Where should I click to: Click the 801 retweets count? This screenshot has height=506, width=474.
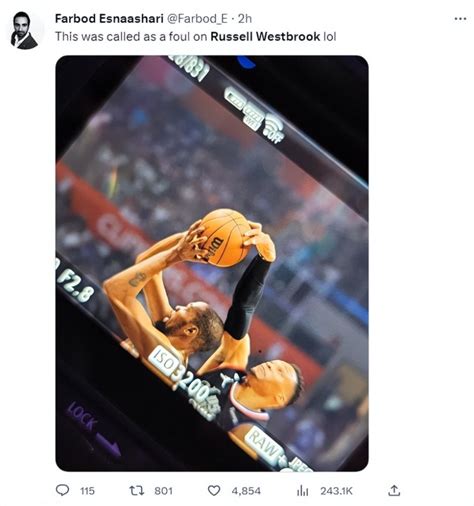tap(163, 491)
